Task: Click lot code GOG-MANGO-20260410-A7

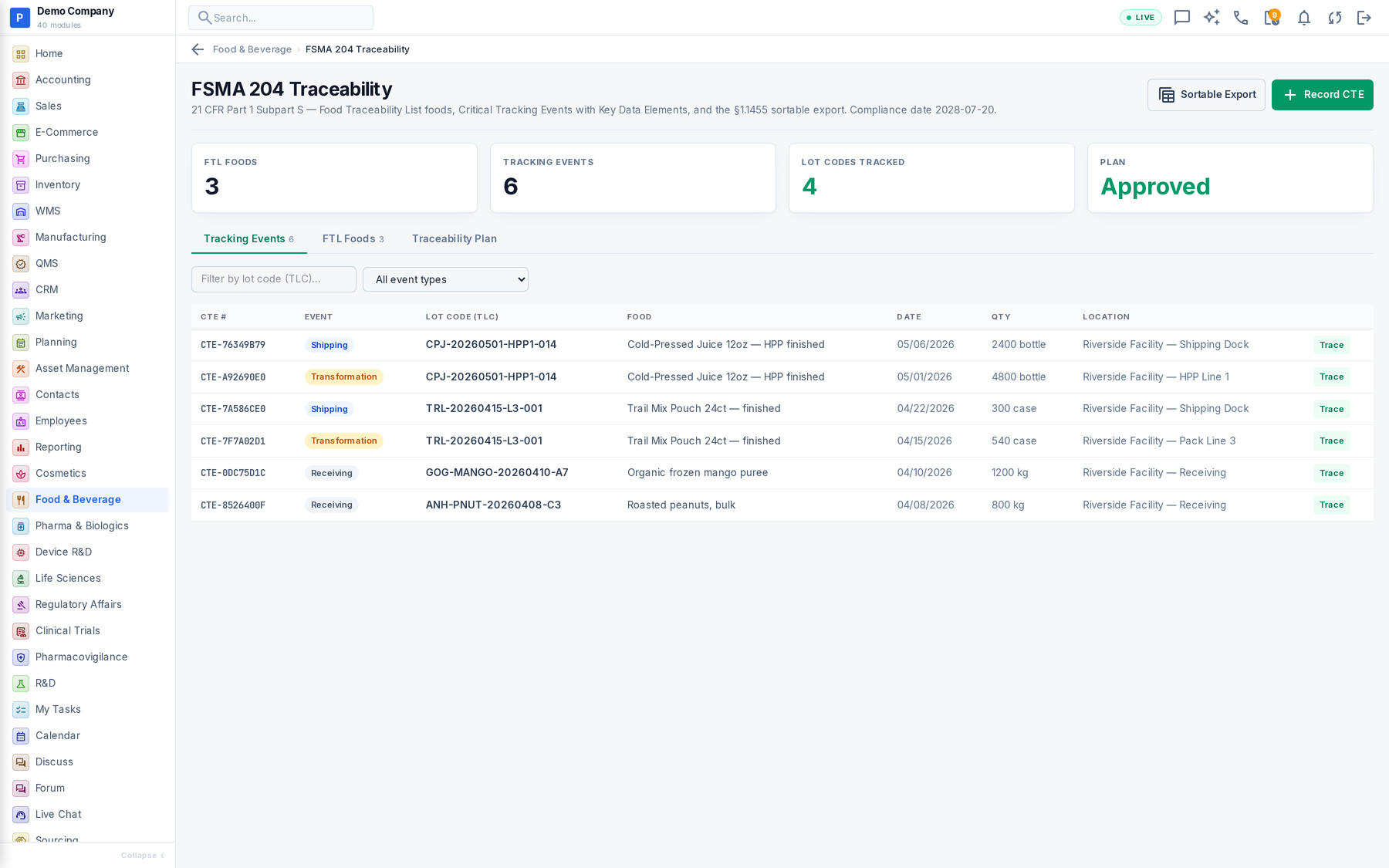Action: coord(497,473)
